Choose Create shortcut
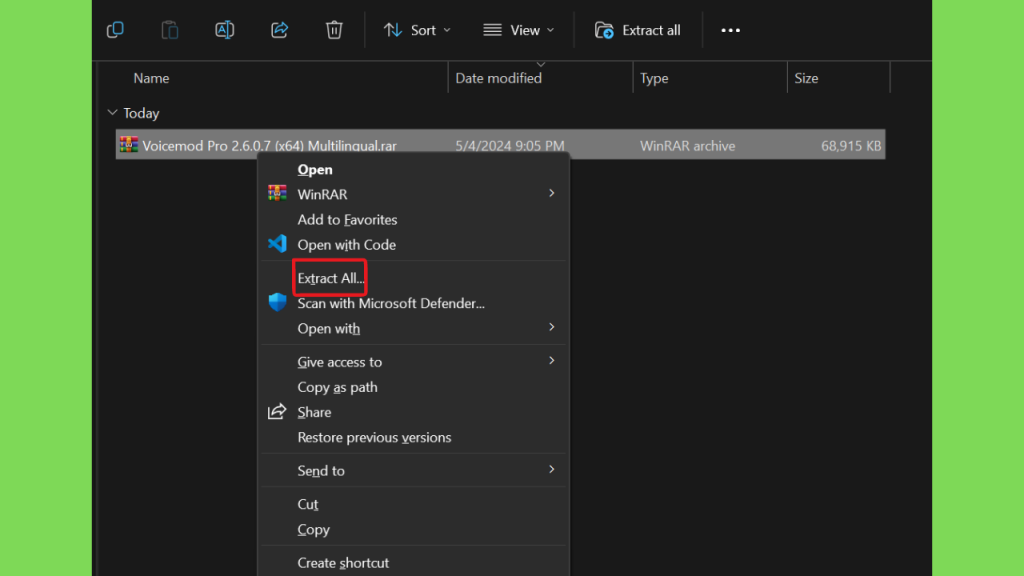This screenshot has width=1024, height=576. tap(343, 563)
